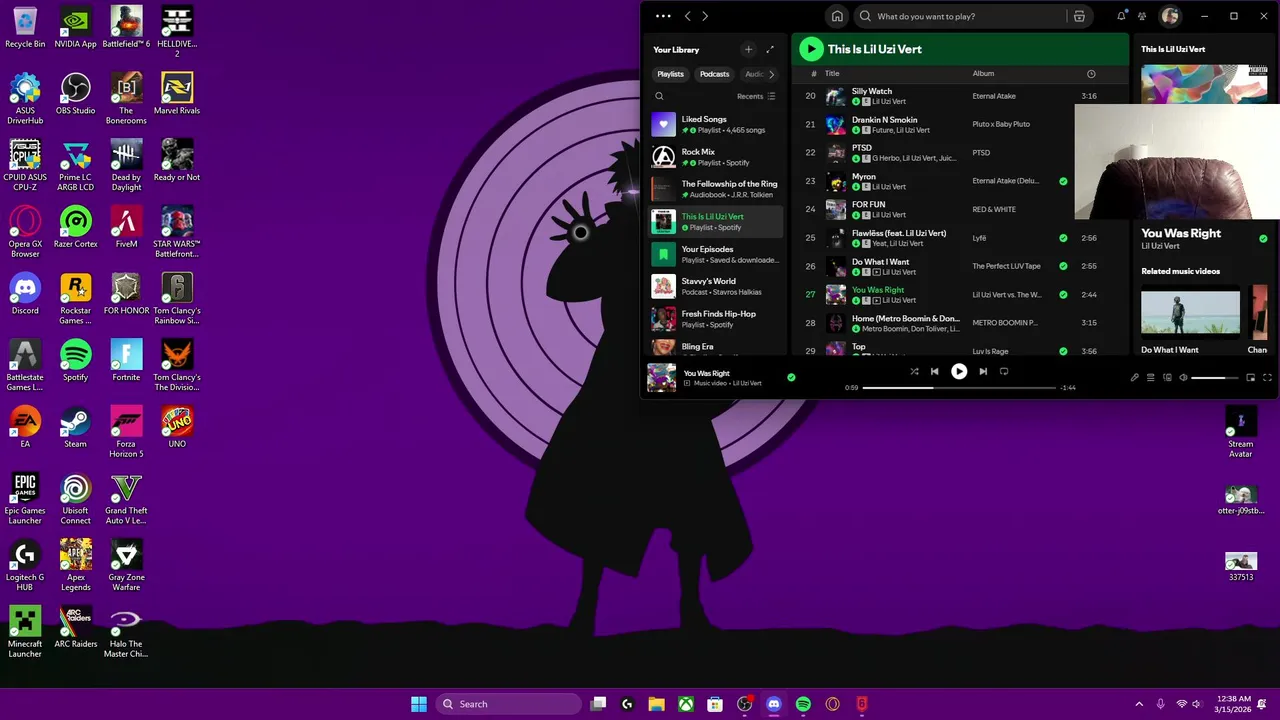Expand Your Library panel with arrows icon
This screenshot has height=720, width=1280.
(770, 49)
